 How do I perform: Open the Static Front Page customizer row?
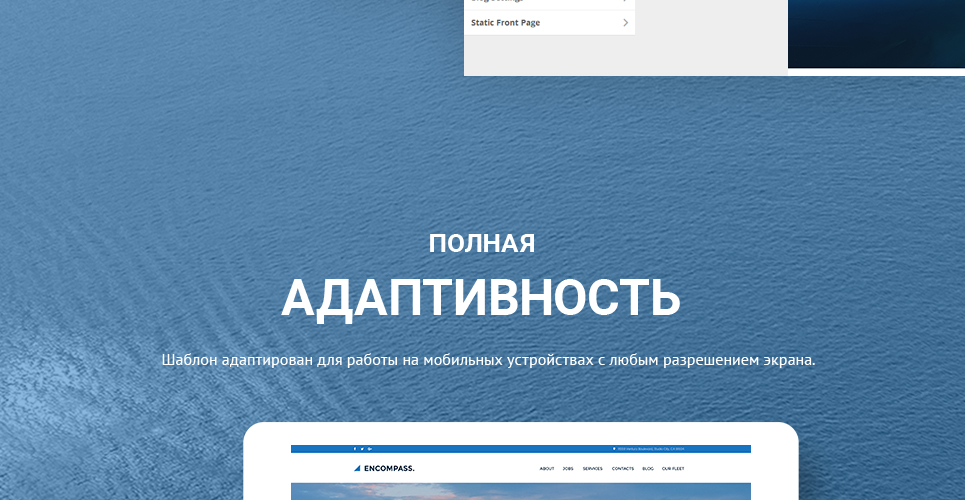550,23
